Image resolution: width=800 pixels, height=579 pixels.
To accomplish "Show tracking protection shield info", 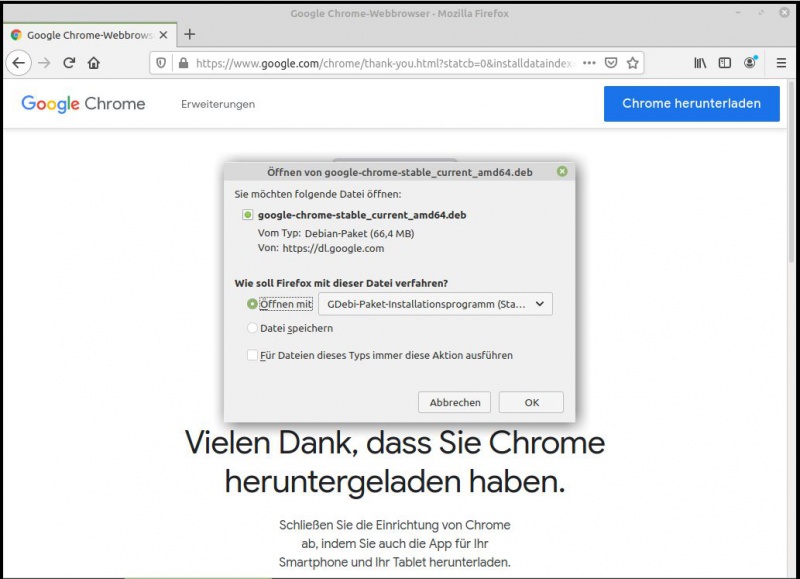I will [x=161, y=63].
